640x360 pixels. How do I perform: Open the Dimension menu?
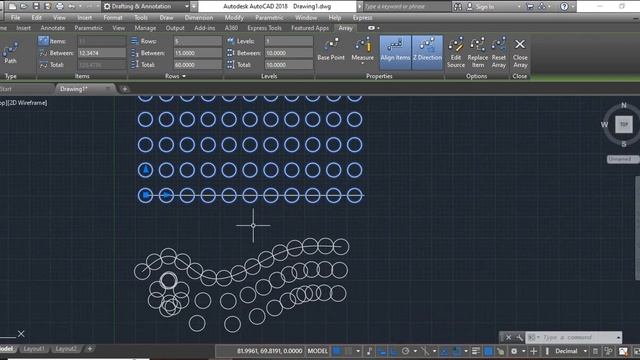tap(198, 18)
